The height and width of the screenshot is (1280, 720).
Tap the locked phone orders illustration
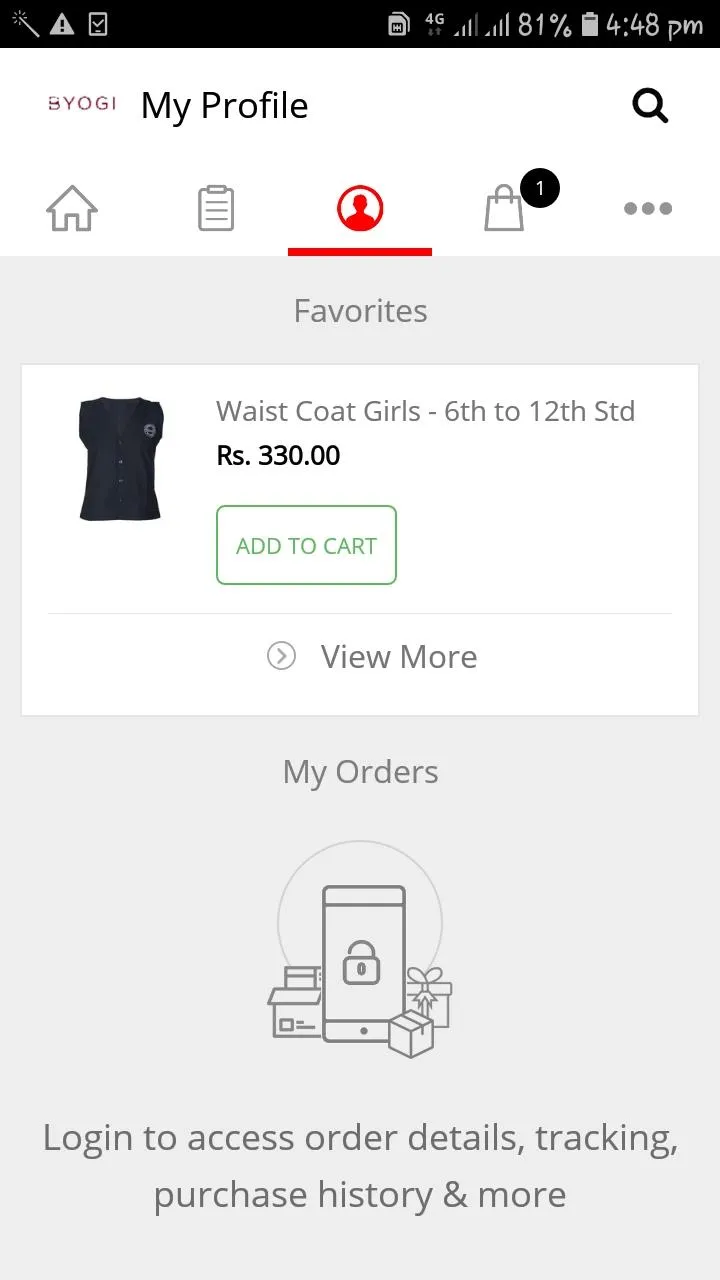click(x=360, y=958)
